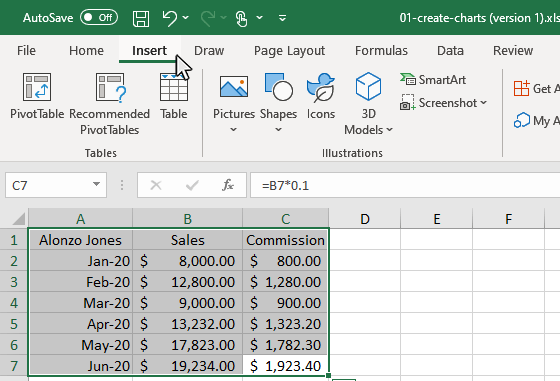Select the May-20 cell

(80, 345)
